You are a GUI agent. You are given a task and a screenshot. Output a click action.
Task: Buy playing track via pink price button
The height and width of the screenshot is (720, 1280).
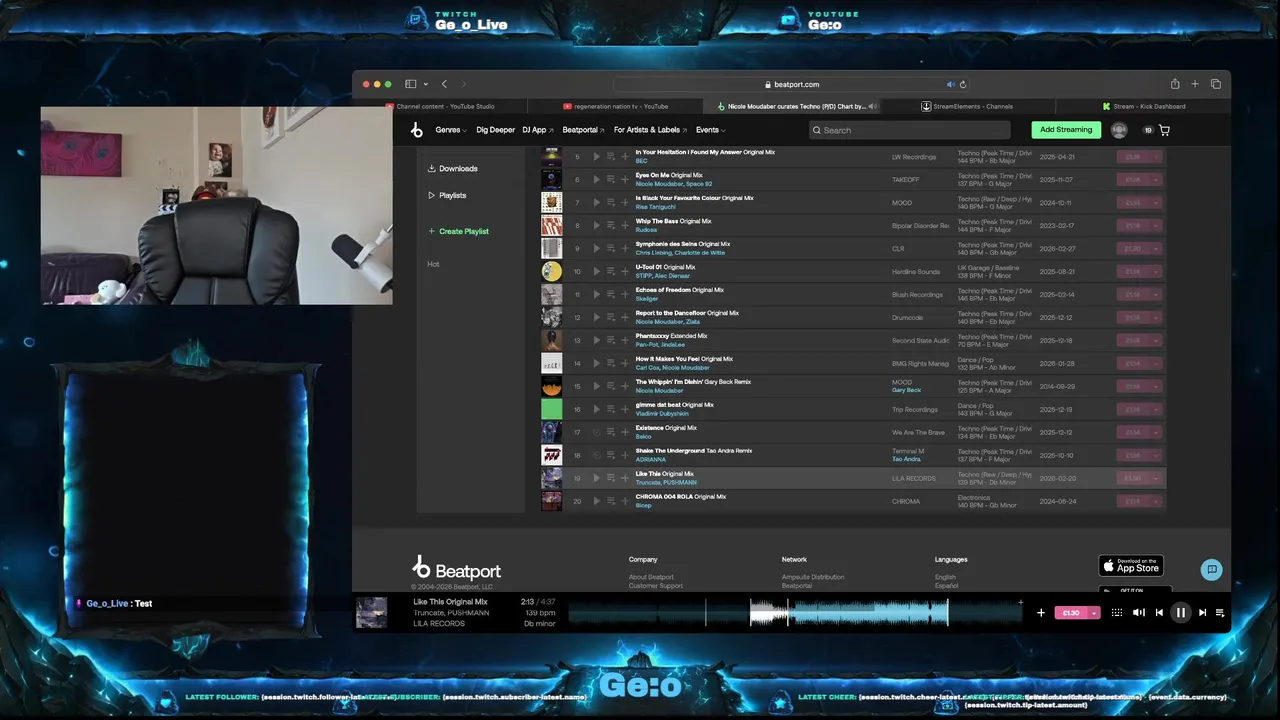[1070, 612]
